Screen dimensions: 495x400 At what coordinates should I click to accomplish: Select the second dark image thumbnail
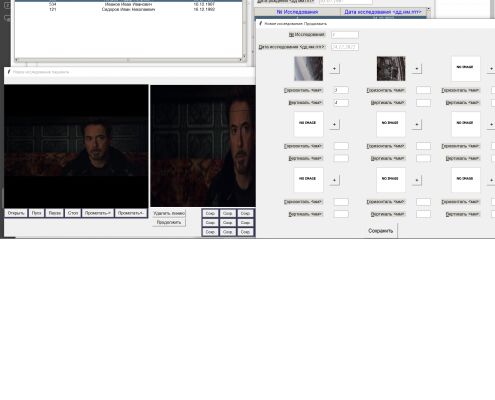pyautogui.click(x=391, y=69)
